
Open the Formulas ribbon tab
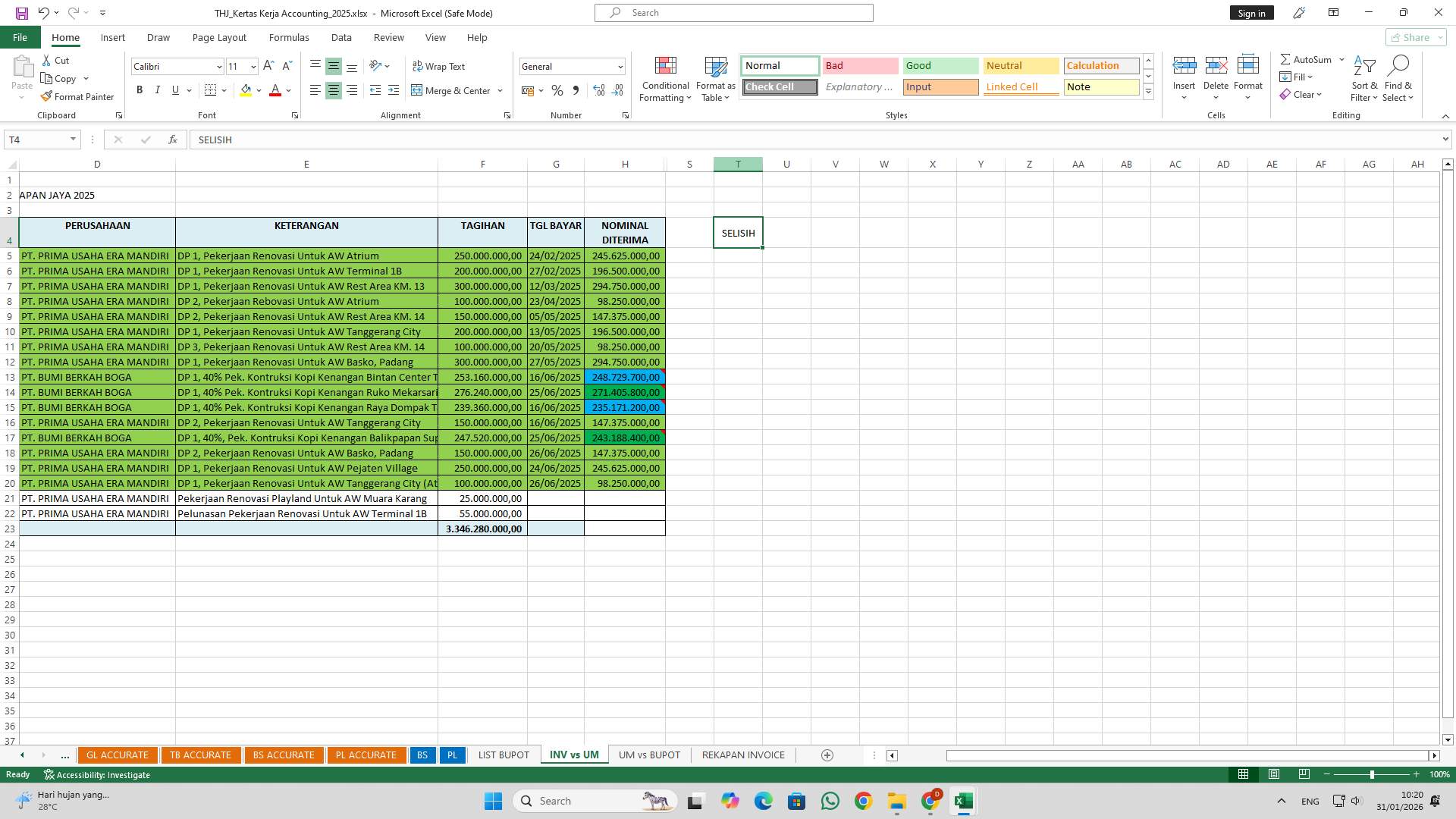point(289,37)
